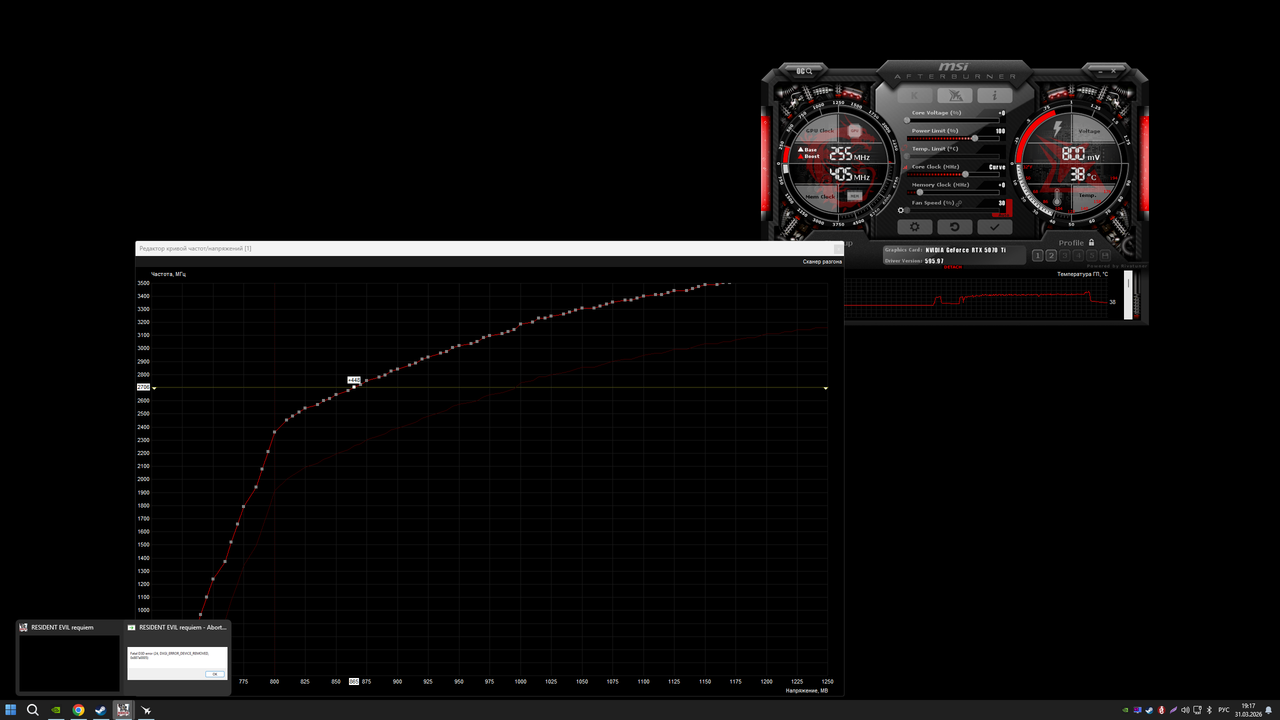Select the highlighted curve point labeled +440
This screenshot has height=720, width=1280.
click(354, 386)
